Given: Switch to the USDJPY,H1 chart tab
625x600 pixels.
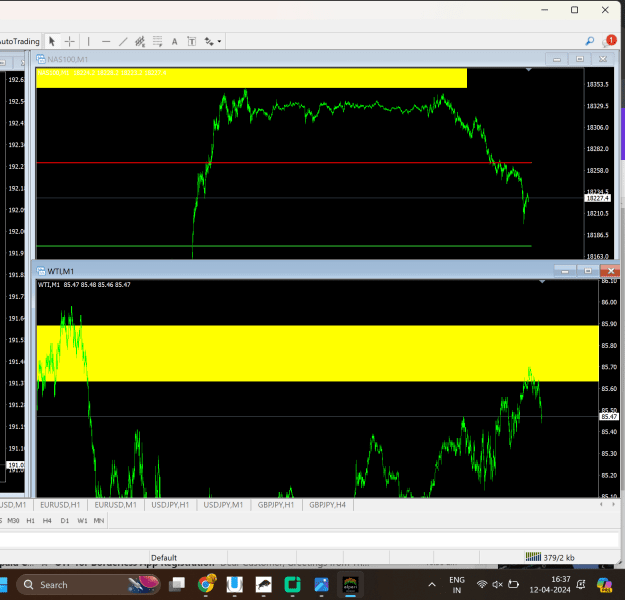Looking at the screenshot, I should (x=170, y=505).
